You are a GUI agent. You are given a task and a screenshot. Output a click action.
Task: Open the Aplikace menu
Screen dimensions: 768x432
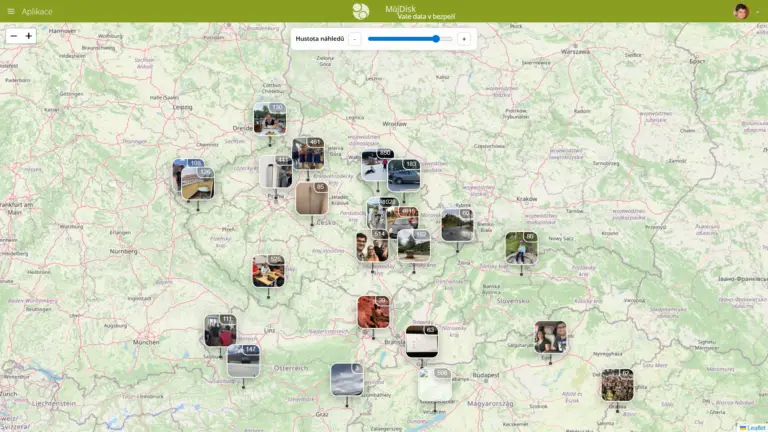[37, 11]
